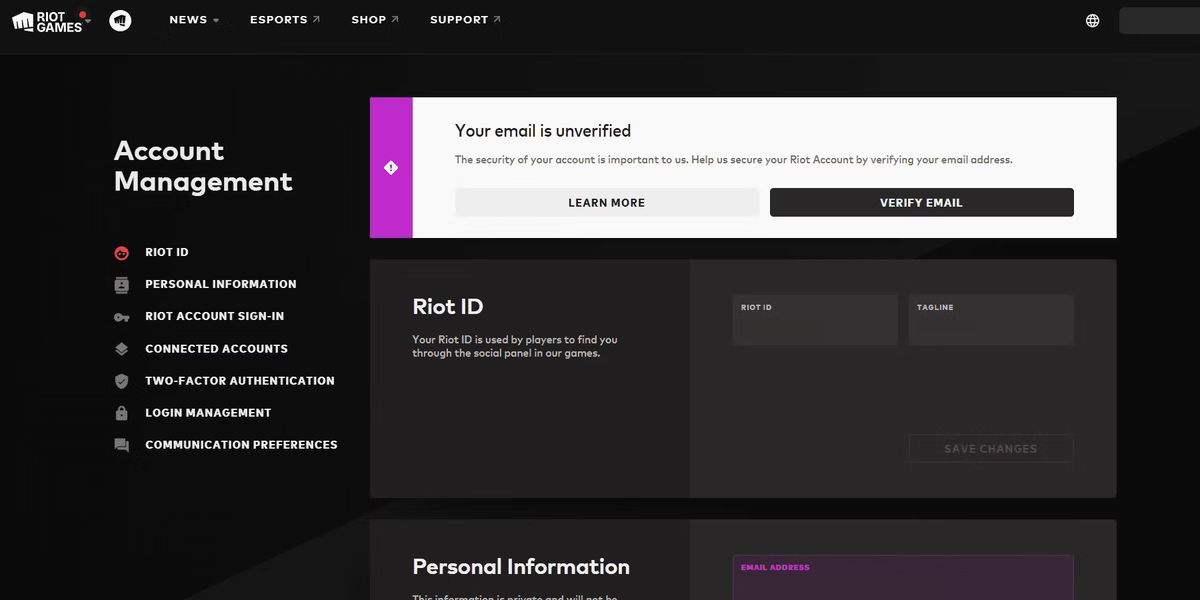Click the 'Personal Information' section heading
1200x600 pixels.
(521, 567)
